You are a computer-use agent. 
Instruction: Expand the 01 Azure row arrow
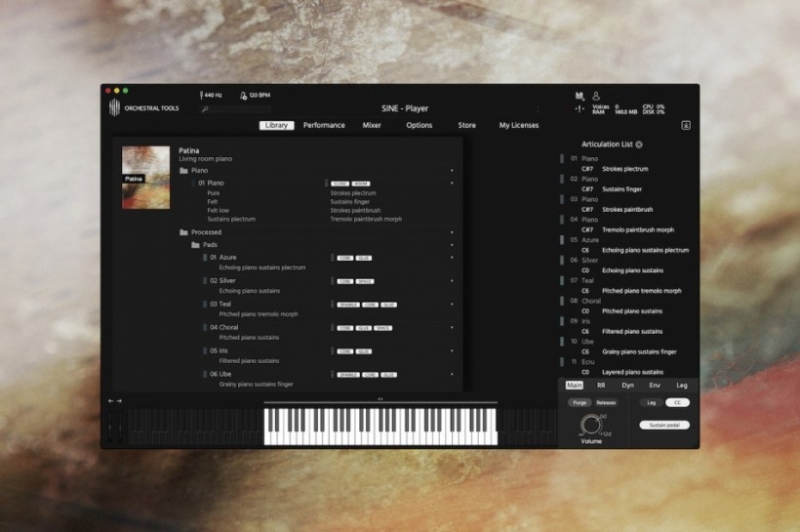coord(452,258)
